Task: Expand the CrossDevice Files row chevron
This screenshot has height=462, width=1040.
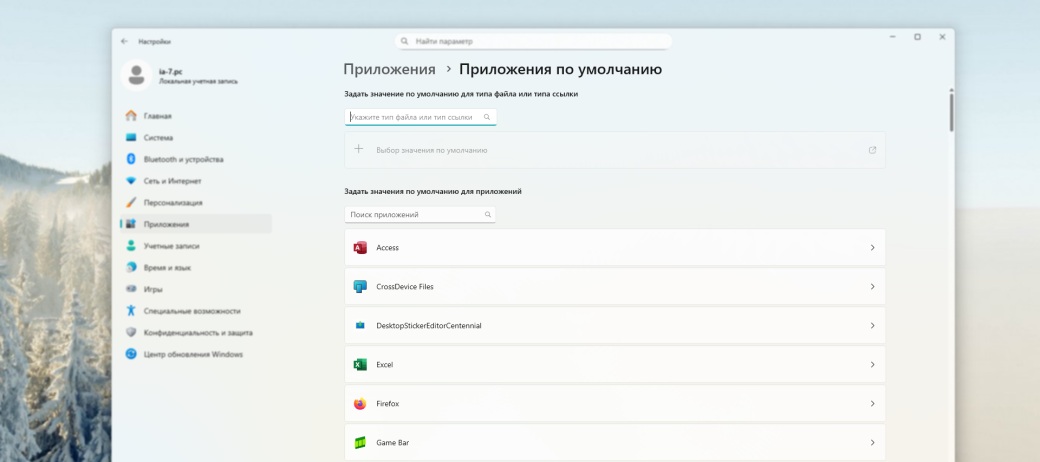Action: [872, 287]
